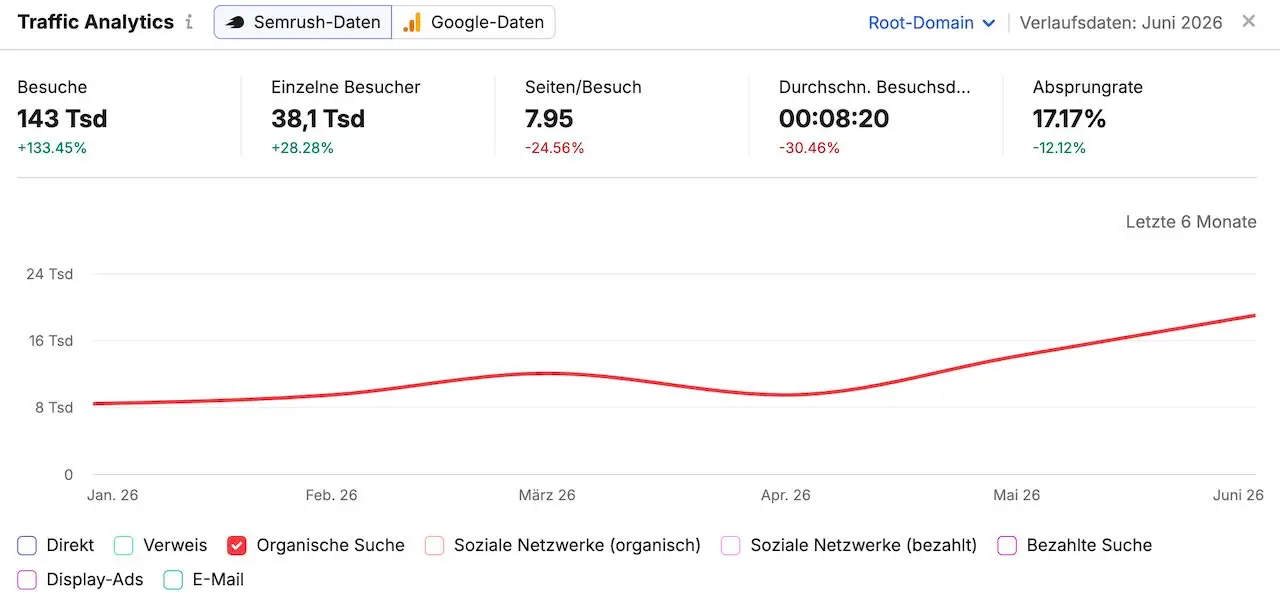Image resolution: width=1280 pixels, height=605 pixels.
Task: Click the info icon beside Traffic Analytics
Action: point(189,22)
